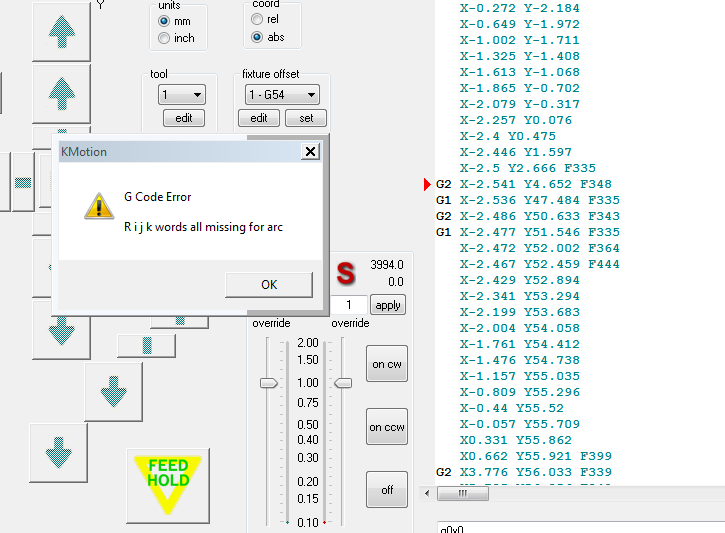Screen dimensions: 725x533
Task: Select G-code line X-2.4 Y0.475
Action: point(508,136)
